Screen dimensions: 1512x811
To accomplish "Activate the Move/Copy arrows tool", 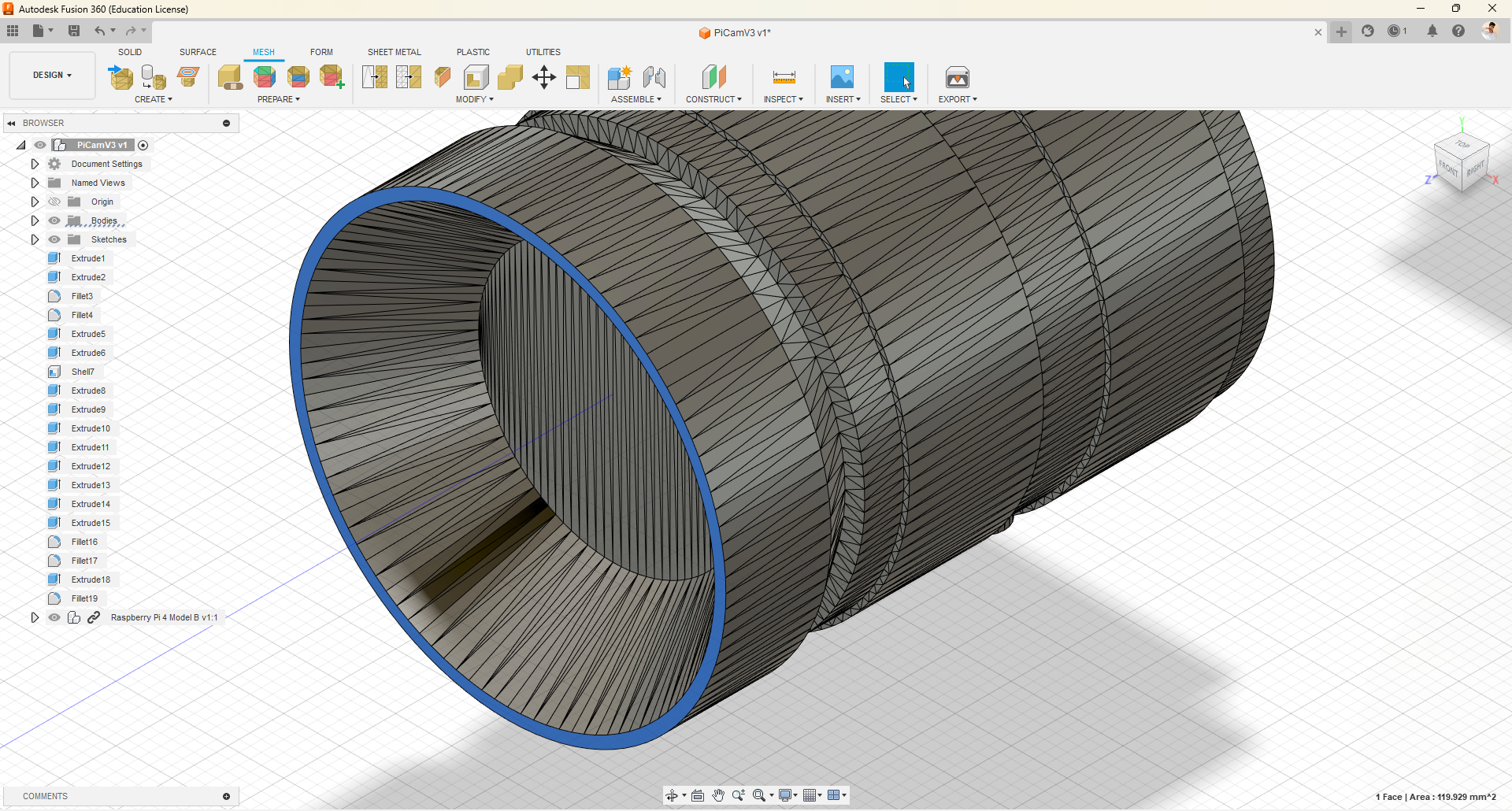I will click(544, 77).
